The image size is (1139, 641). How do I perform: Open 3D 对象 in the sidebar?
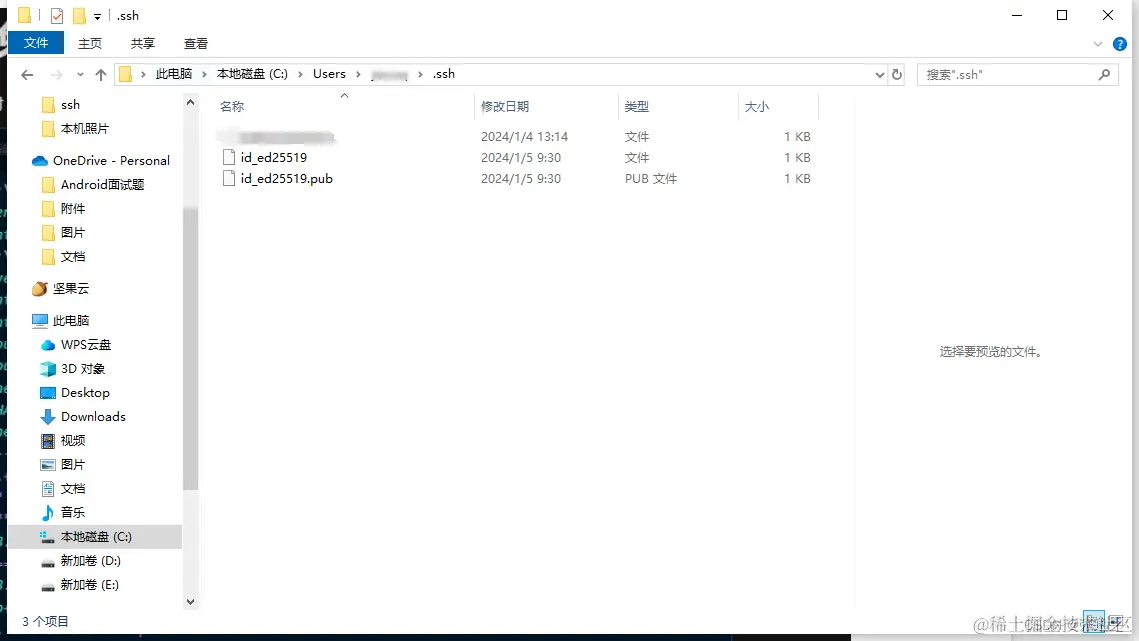(x=83, y=368)
